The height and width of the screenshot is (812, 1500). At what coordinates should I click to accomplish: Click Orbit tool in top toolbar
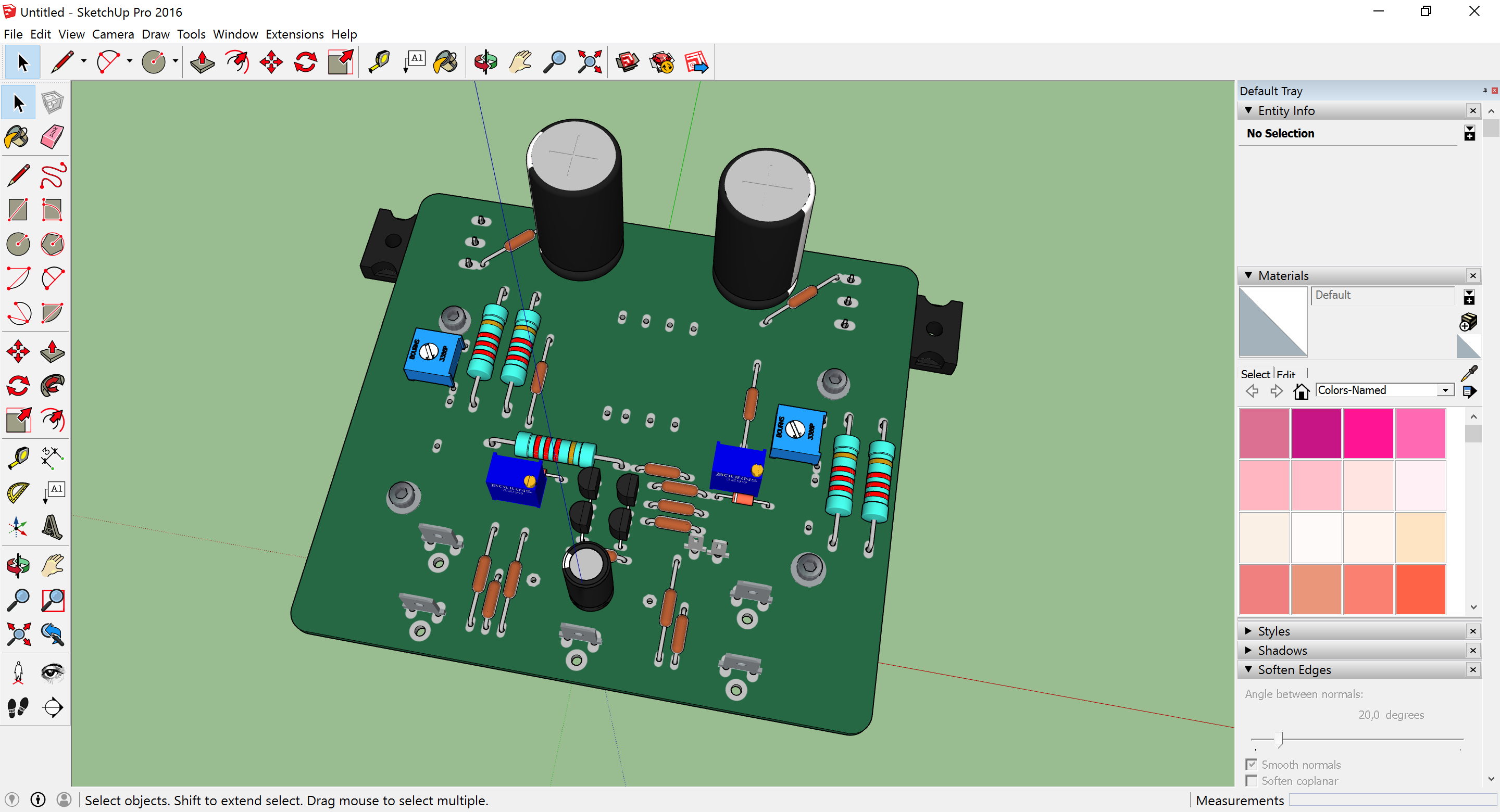pyautogui.click(x=485, y=62)
